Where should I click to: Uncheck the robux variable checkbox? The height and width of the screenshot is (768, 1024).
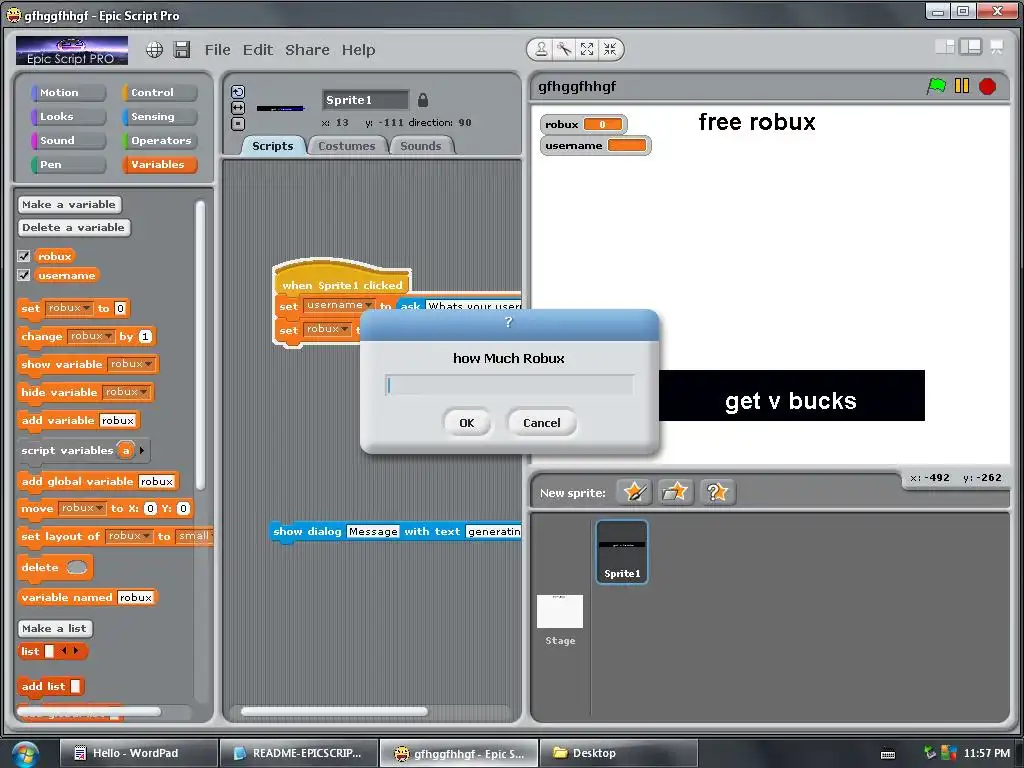pyautogui.click(x=24, y=256)
